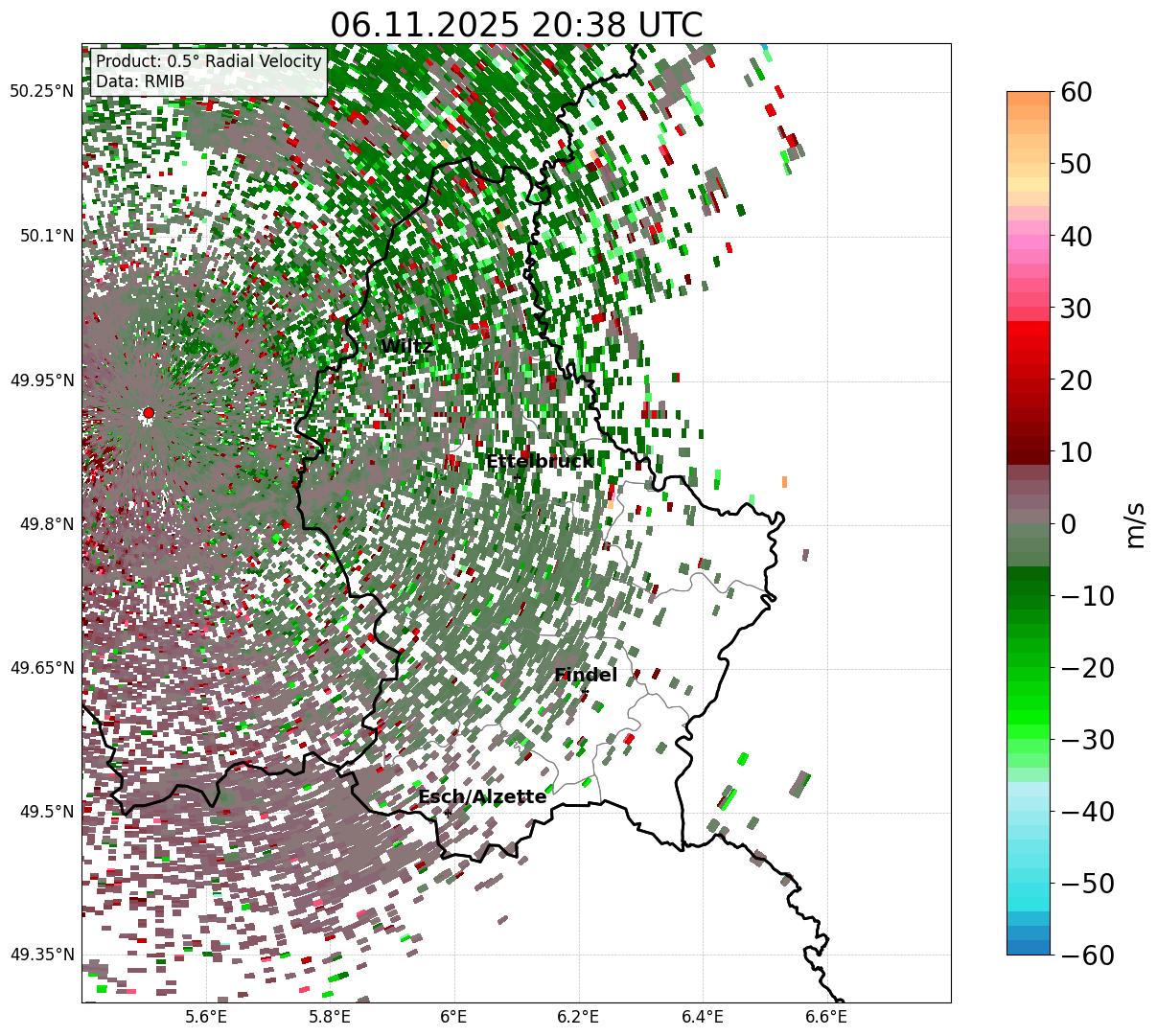Click the 50.1°N latitude tick label

(46, 236)
